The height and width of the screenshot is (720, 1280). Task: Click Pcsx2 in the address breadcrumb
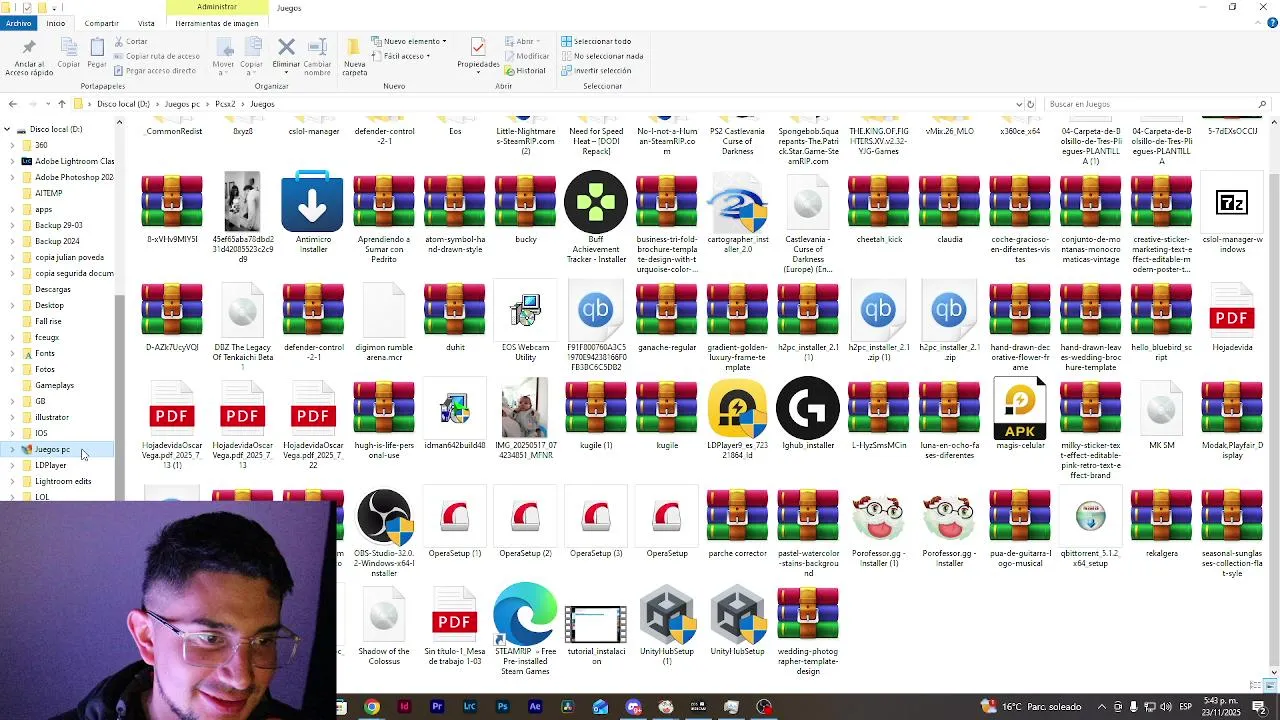click(x=225, y=104)
